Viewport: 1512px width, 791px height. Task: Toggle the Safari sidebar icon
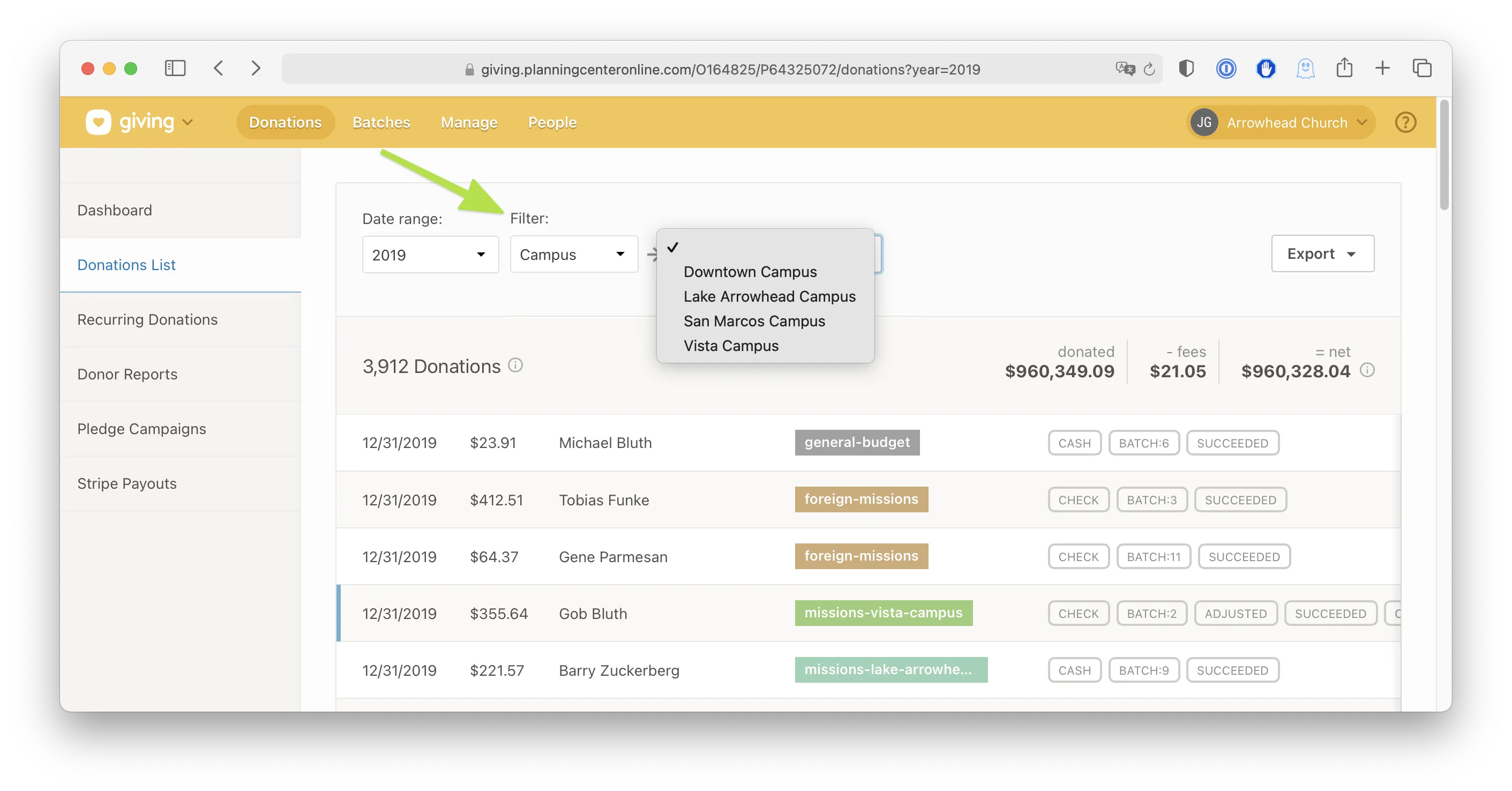click(175, 69)
